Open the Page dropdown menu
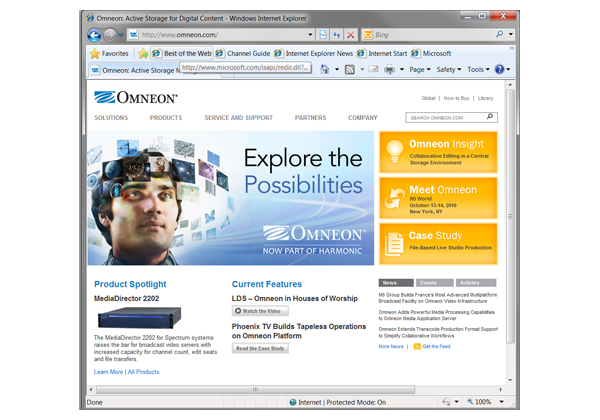The height and width of the screenshot is (420, 600). (x=420, y=70)
